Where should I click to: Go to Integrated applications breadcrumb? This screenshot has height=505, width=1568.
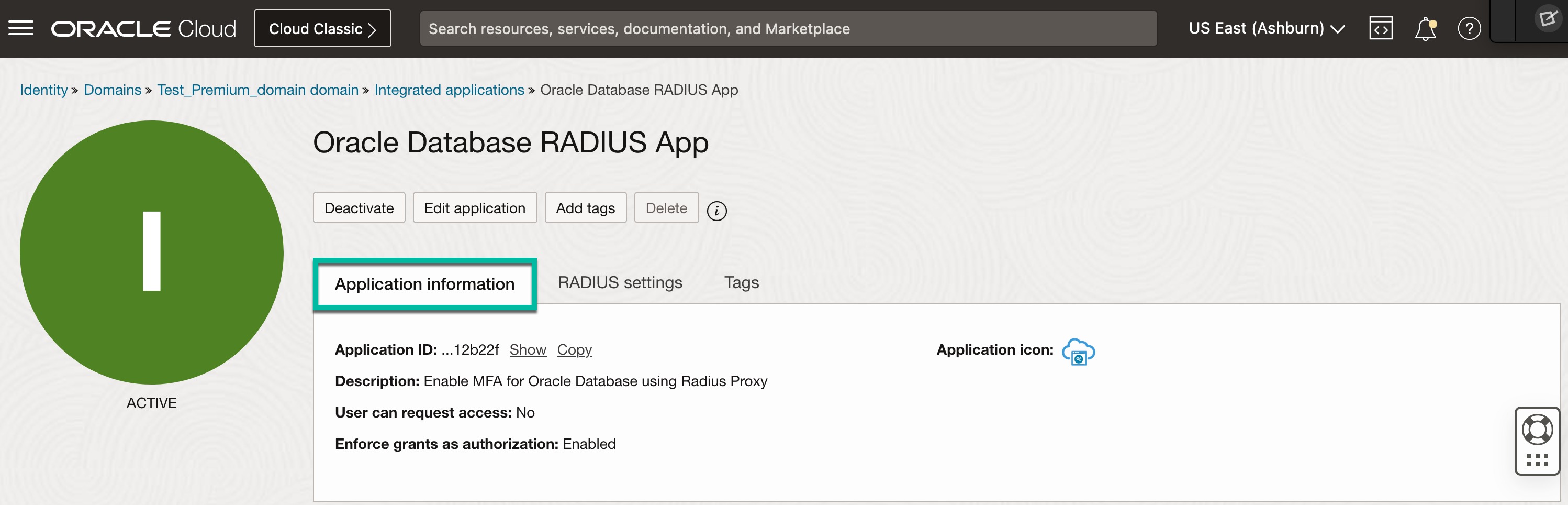[x=449, y=90]
